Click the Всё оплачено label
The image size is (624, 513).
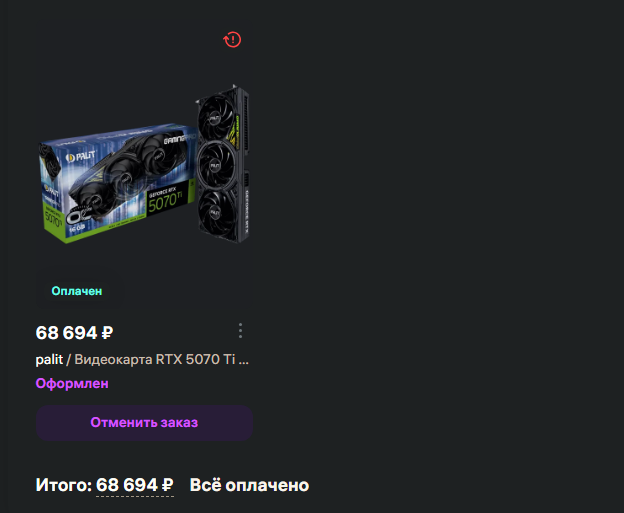click(250, 485)
